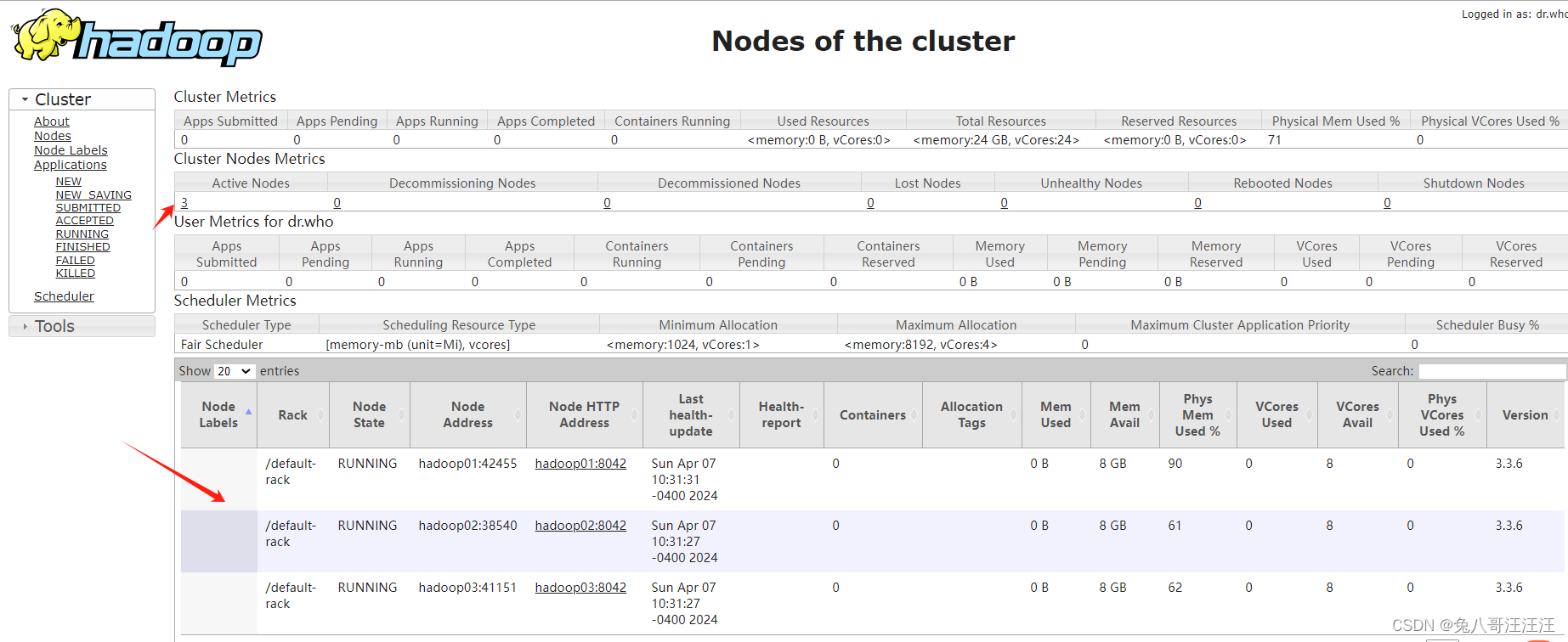Show RUNNING applications
1568x642 pixels.
tap(82, 234)
